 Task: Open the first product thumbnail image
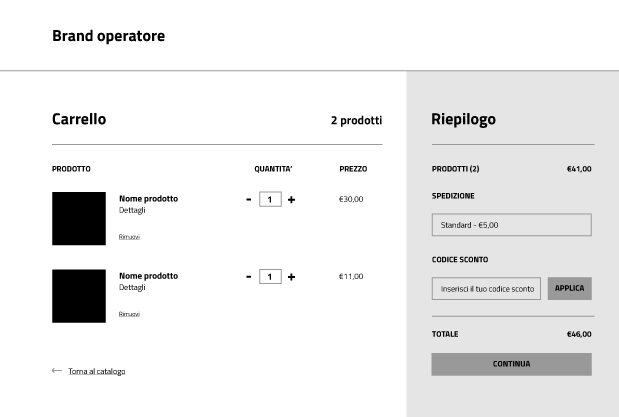coord(79,218)
